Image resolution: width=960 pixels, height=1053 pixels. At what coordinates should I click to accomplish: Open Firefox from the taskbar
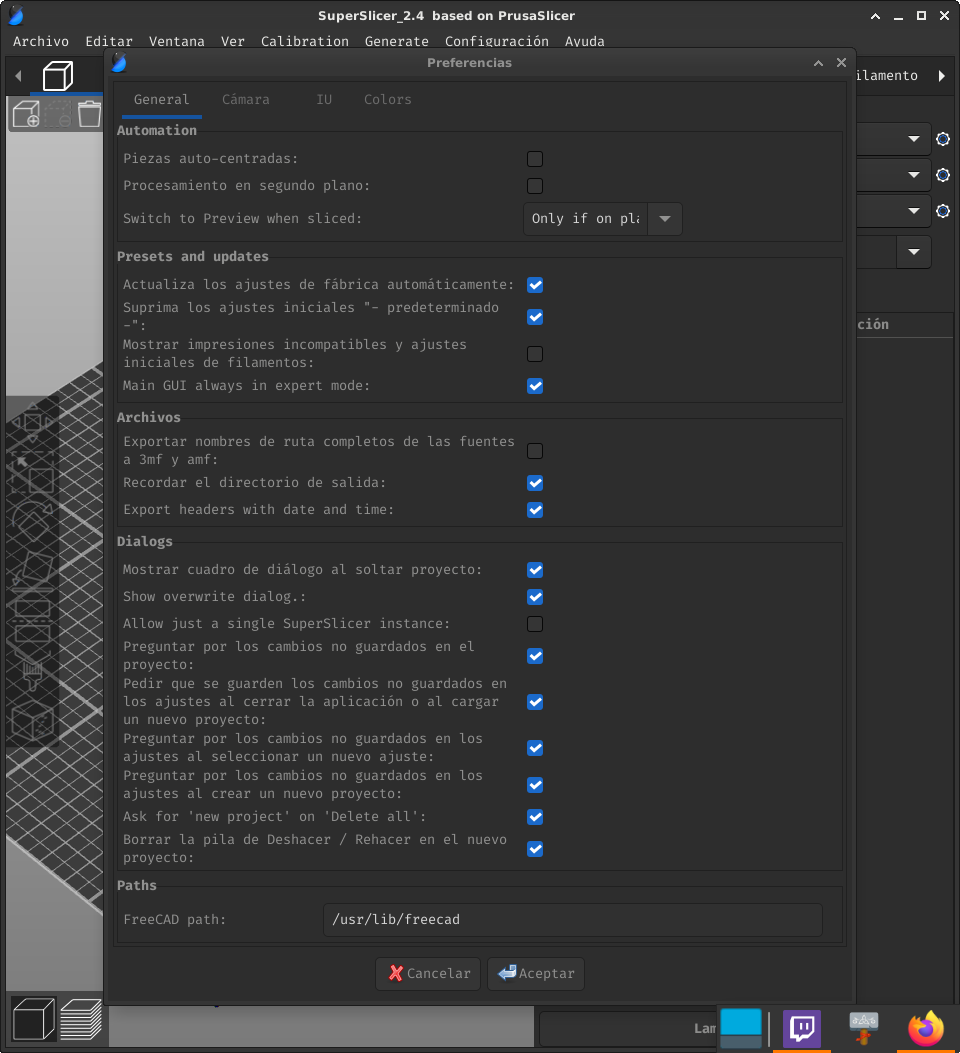[x=926, y=1028]
